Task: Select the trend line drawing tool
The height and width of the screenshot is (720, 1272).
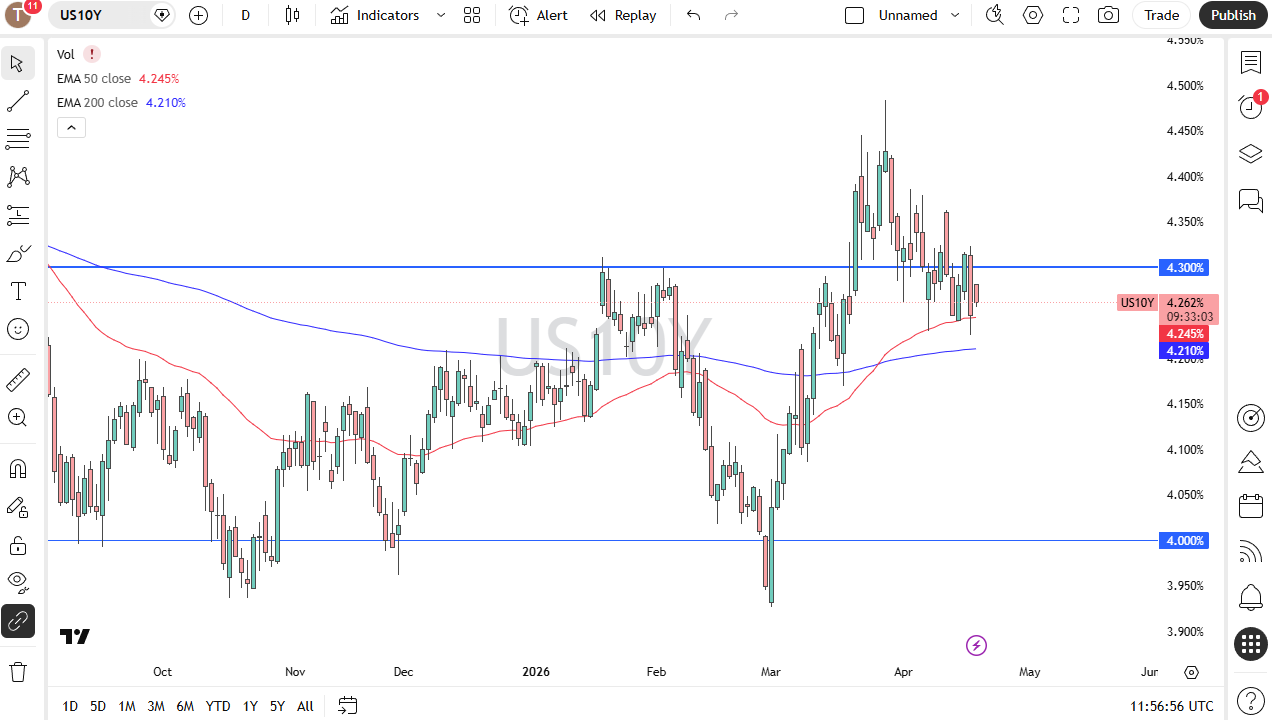Action: coord(18,101)
